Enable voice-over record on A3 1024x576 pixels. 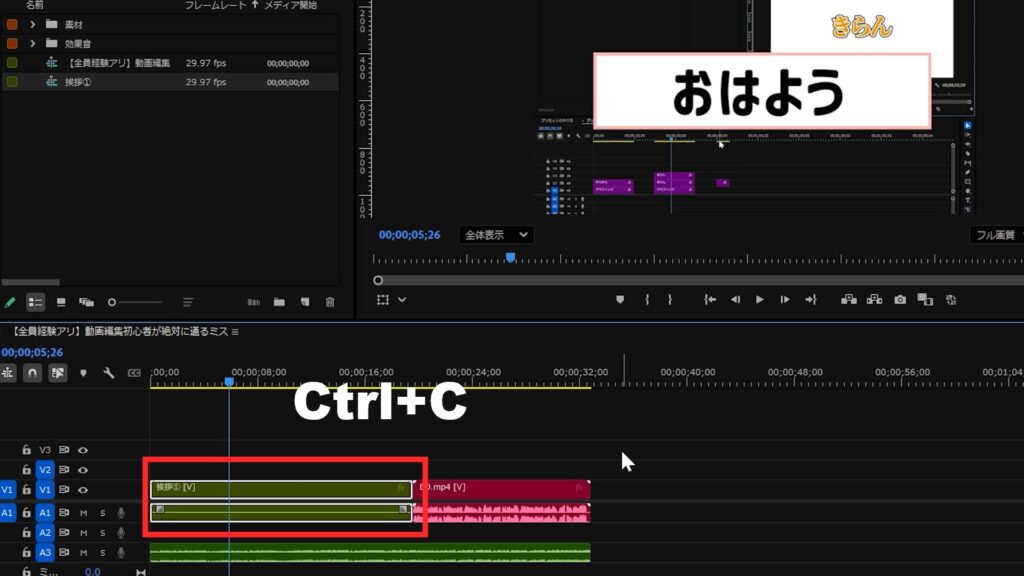click(x=121, y=552)
